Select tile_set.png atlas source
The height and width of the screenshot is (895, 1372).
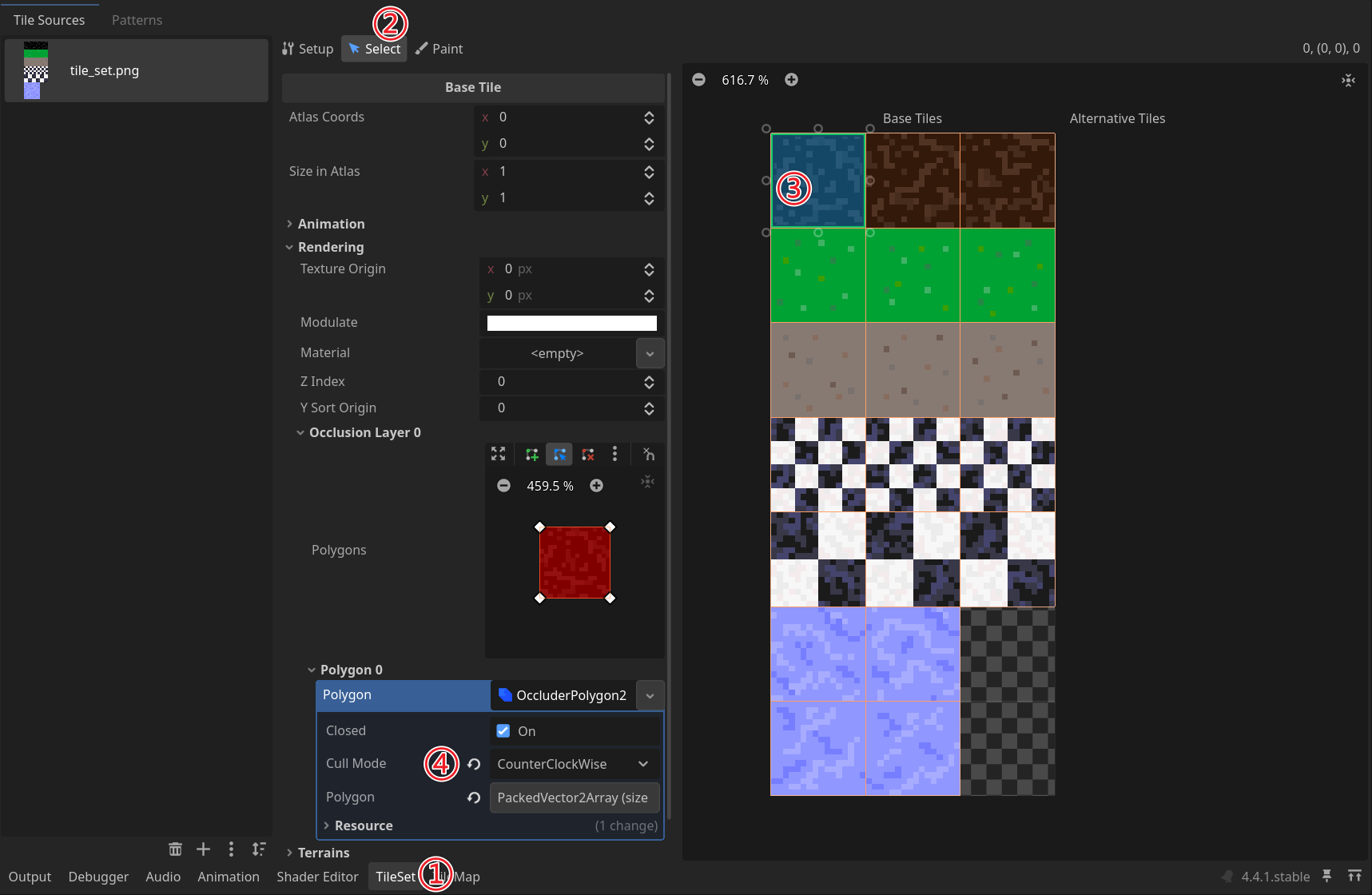[137, 70]
